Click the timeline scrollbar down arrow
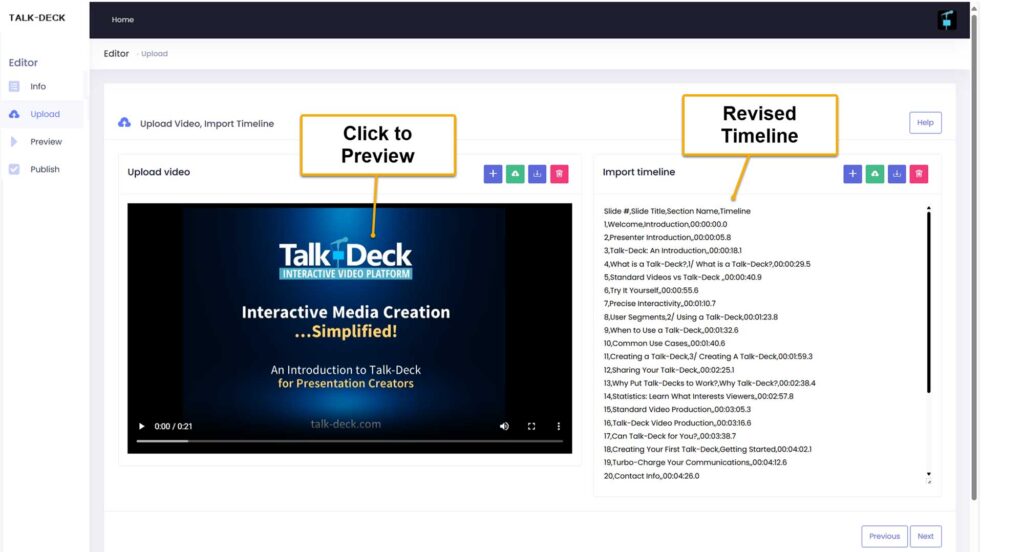Image resolution: width=1024 pixels, height=552 pixels. click(x=928, y=474)
